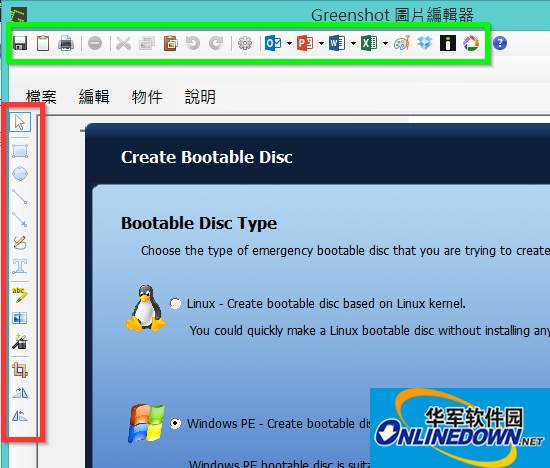Select the Draw Rectangle tool

pyautogui.click(x=20, y=151)
